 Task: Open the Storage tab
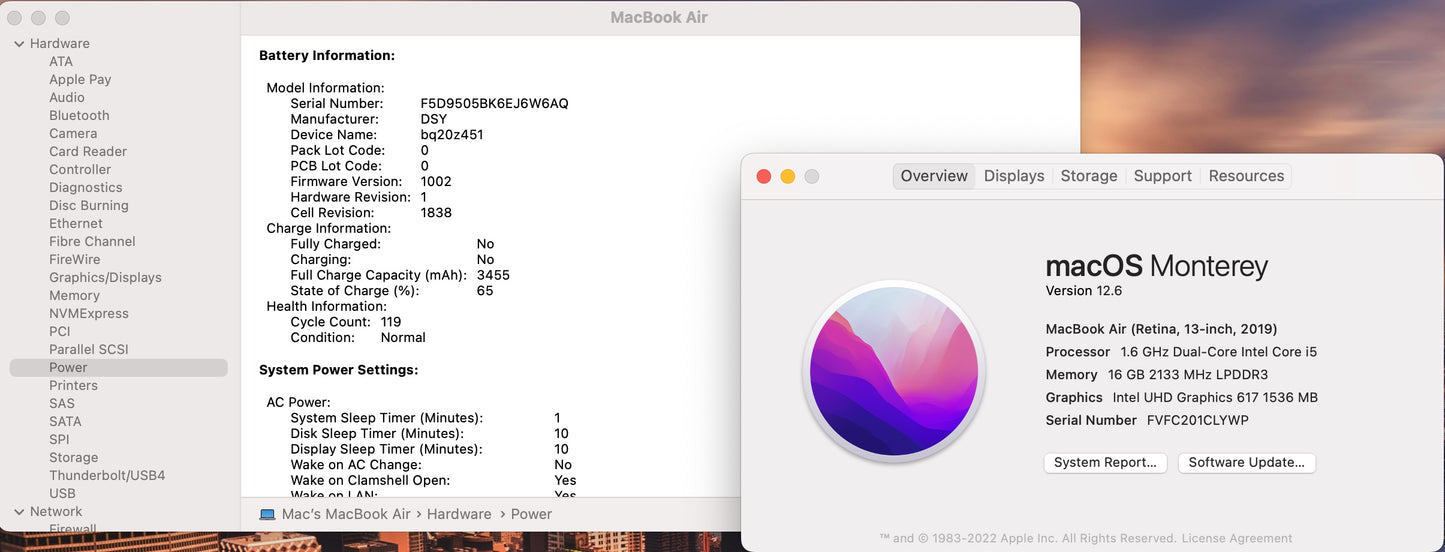1088,176
